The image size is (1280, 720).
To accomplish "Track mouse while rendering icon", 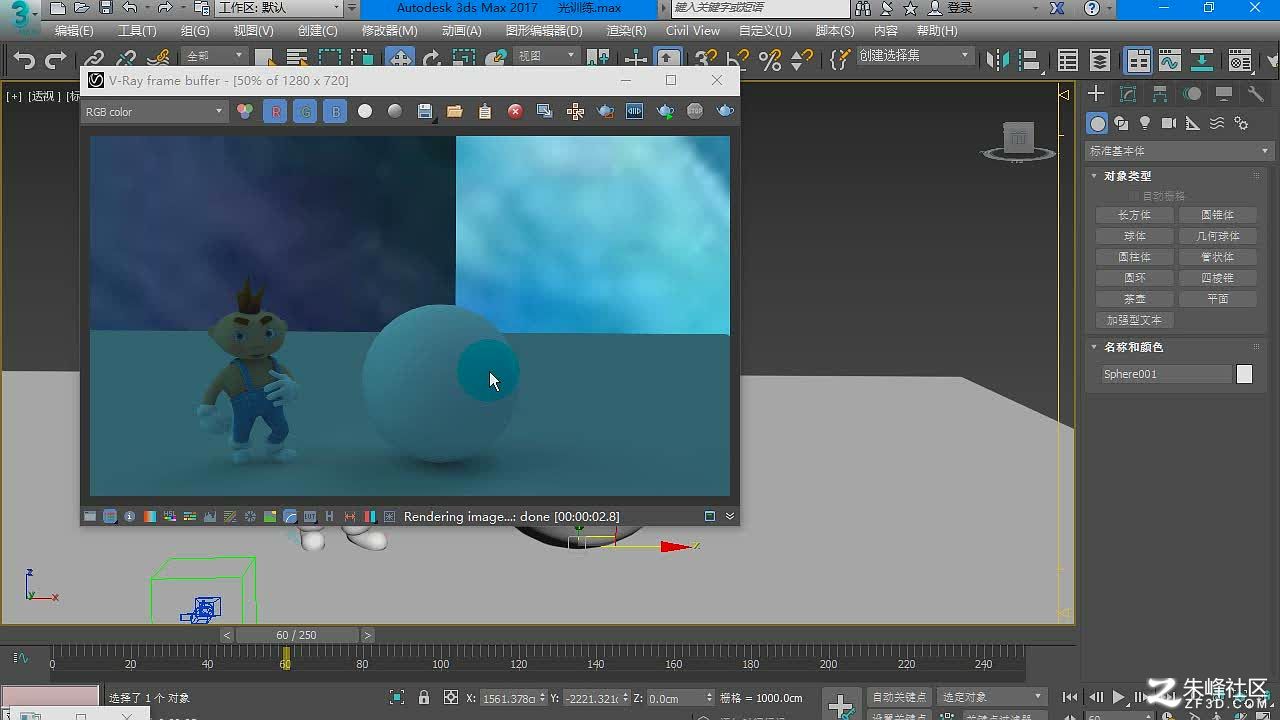I will coord(575,112).
